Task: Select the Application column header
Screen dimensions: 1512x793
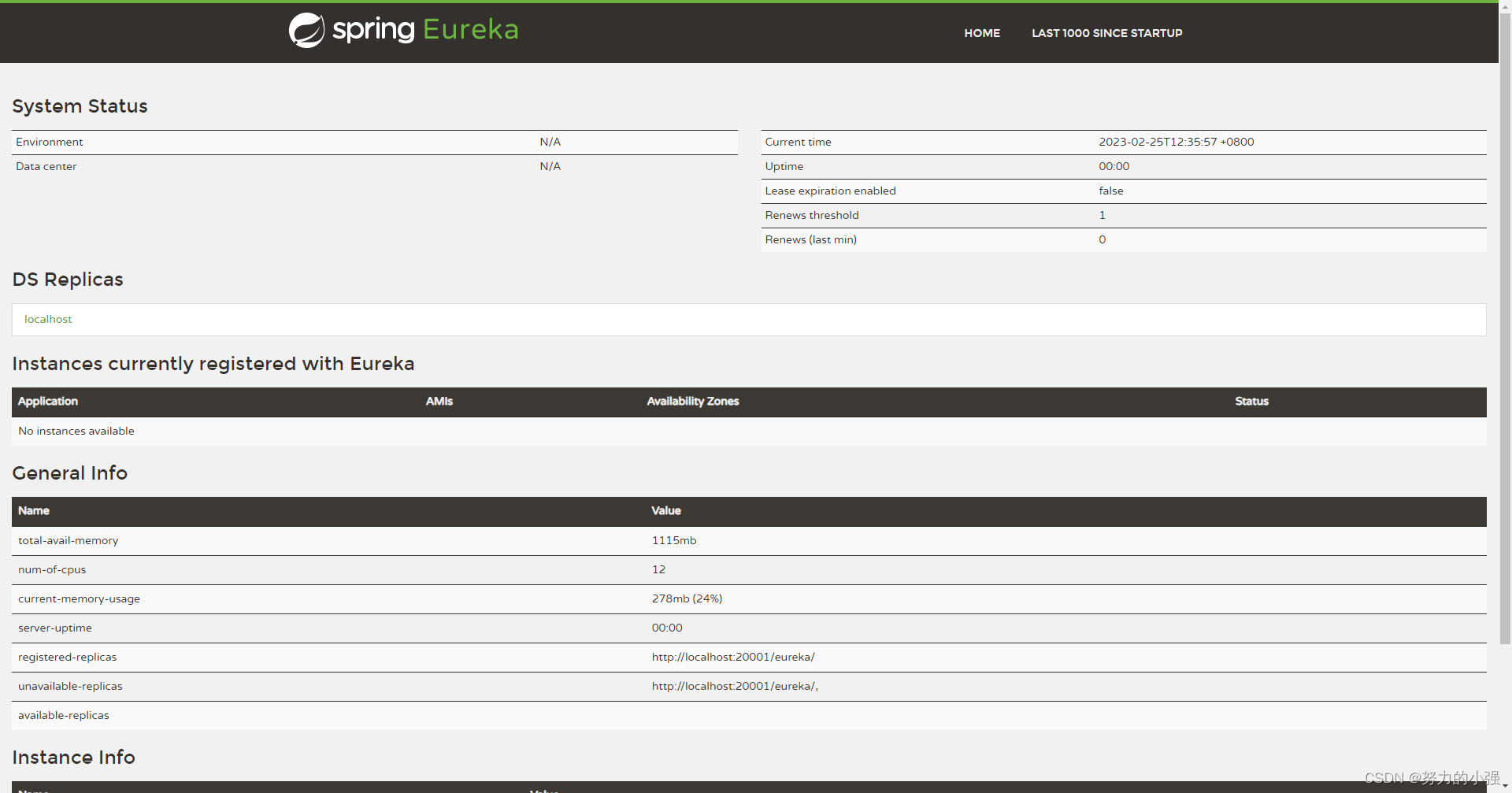Action: coord(48,401)
